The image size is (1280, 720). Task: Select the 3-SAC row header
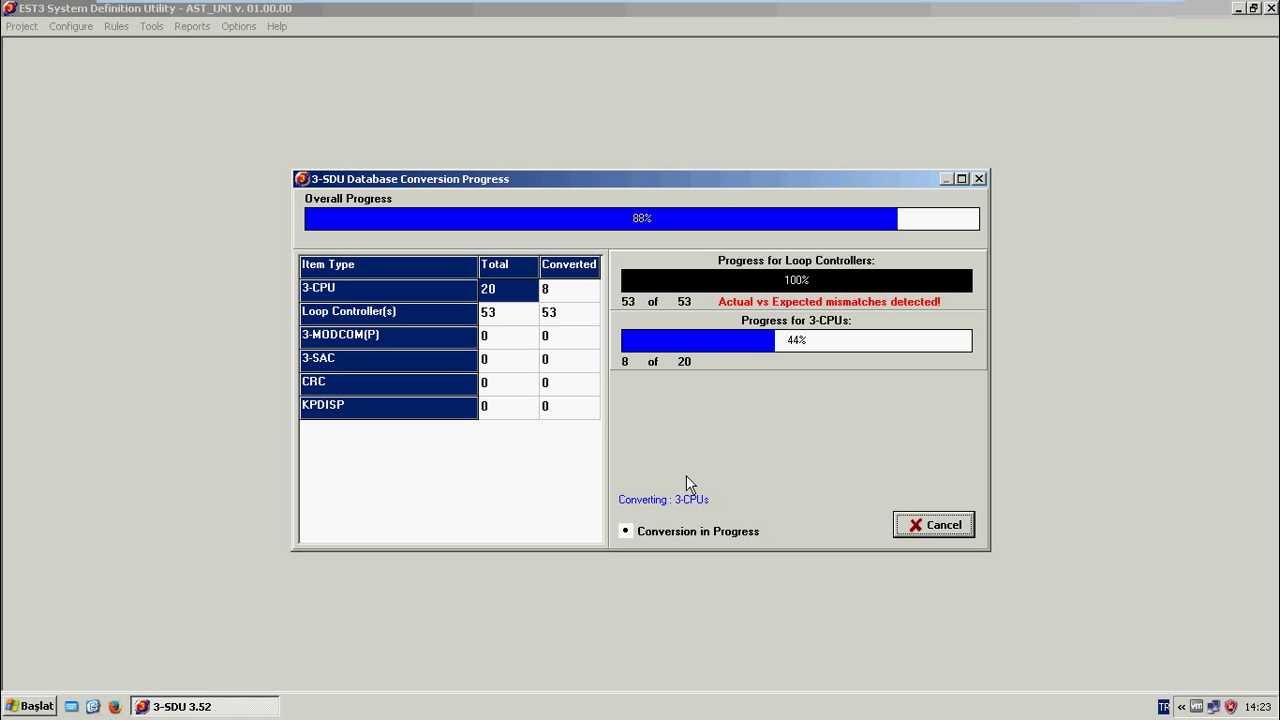point(389,360)
